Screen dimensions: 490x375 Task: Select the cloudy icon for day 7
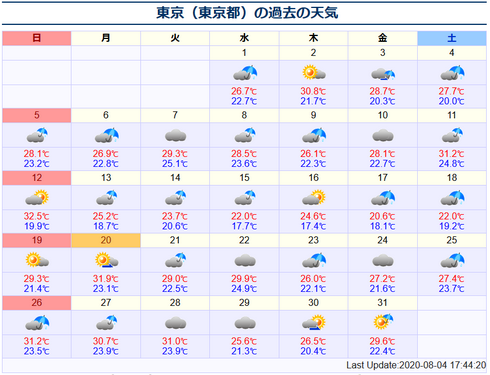pos(175,136)
